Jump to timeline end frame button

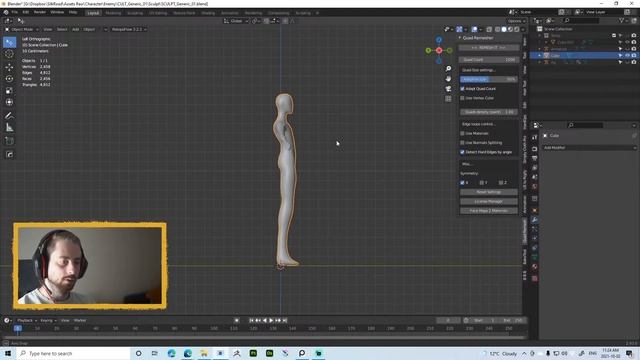tap(285, 320)
